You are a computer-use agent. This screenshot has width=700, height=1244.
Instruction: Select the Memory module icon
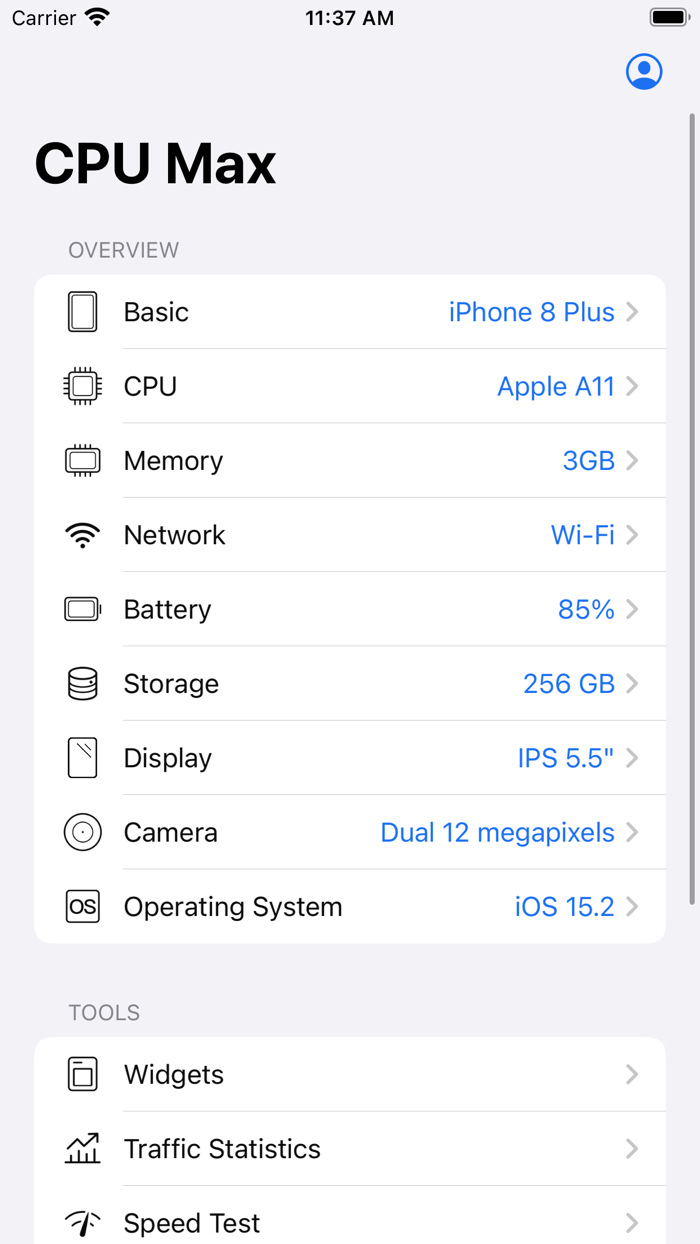click(x=82, y=460)
